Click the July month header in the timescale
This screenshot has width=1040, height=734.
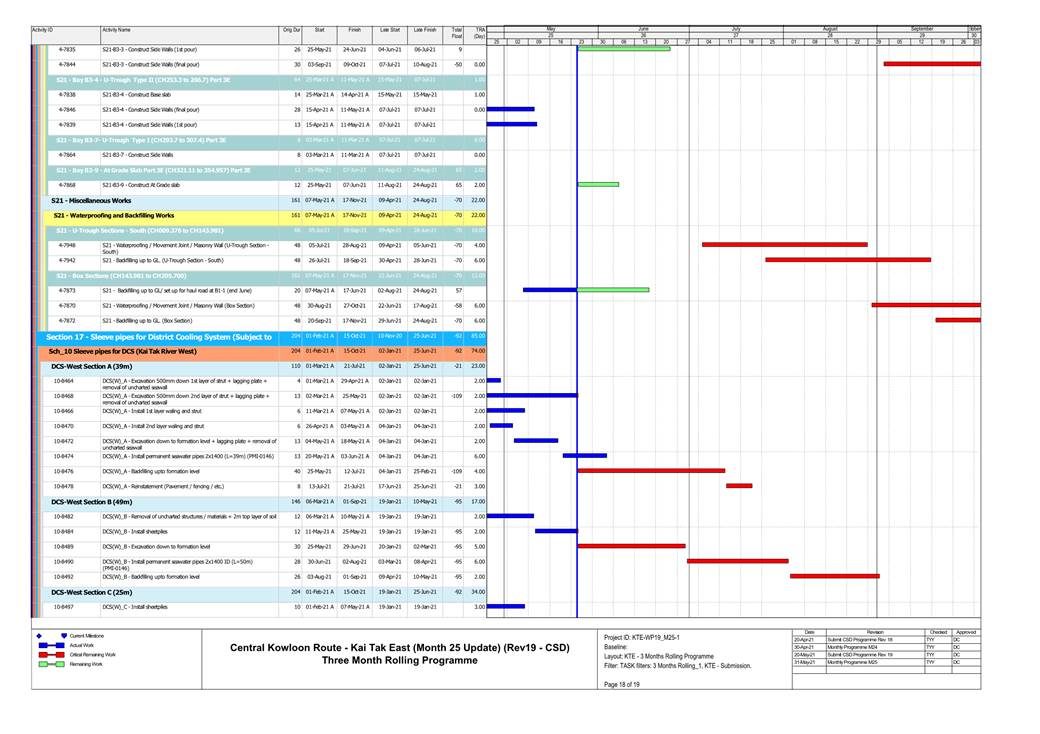click(737, 29)
